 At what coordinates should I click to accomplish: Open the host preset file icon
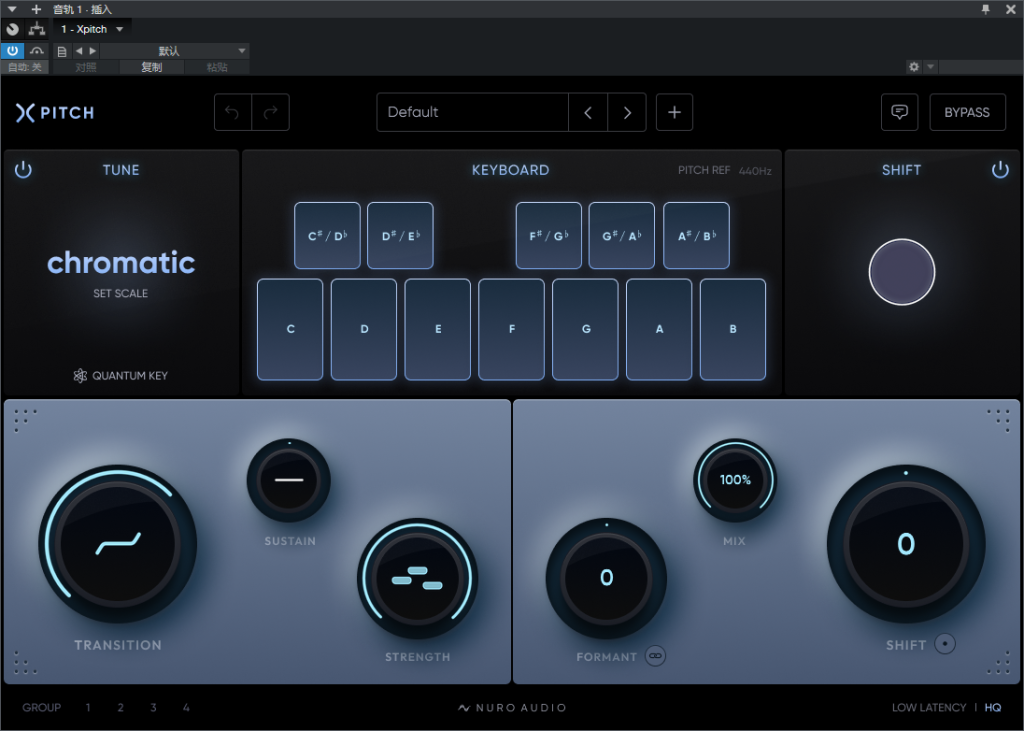tap(62, 51)
